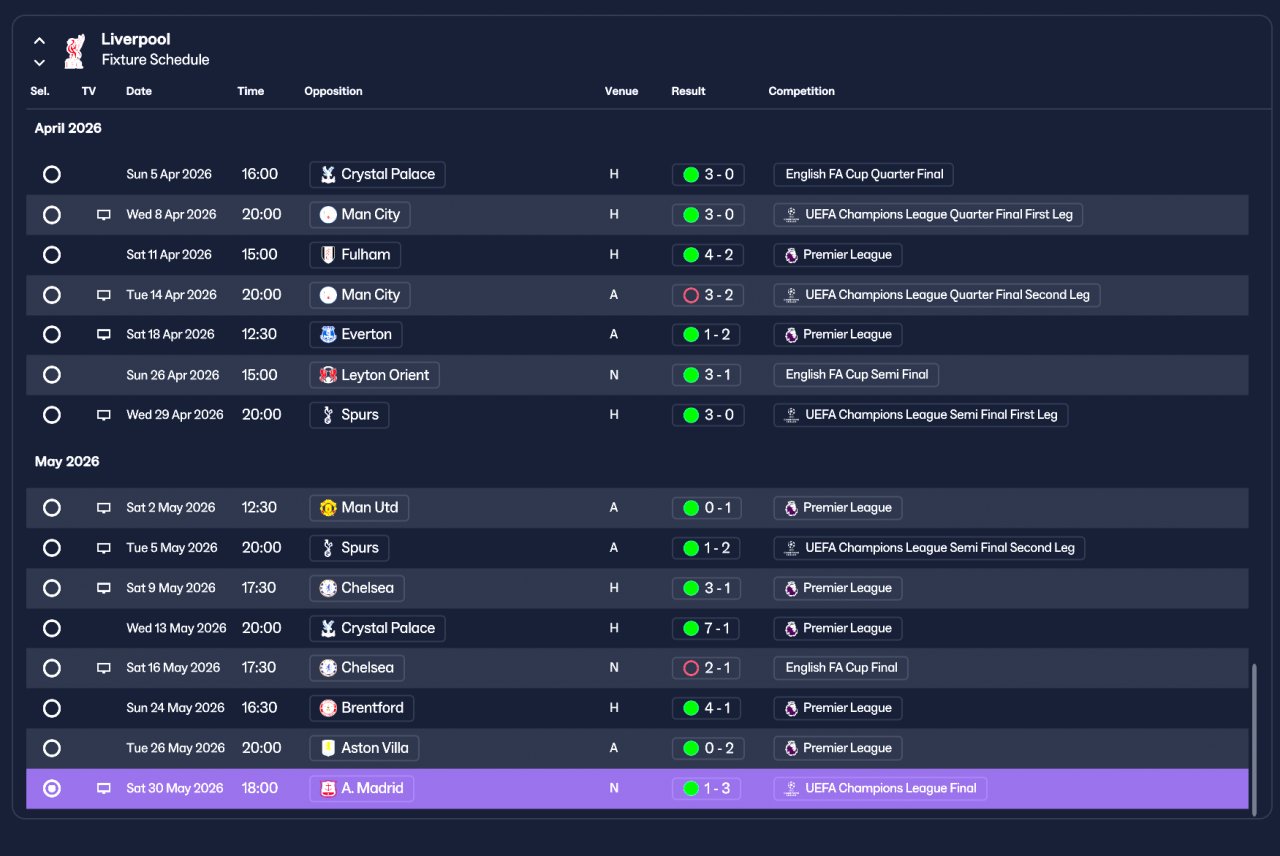This screenshot has width=1280, height=856.
Task: Open Man City opposition on 8 Apr
Action: (360, 215)
